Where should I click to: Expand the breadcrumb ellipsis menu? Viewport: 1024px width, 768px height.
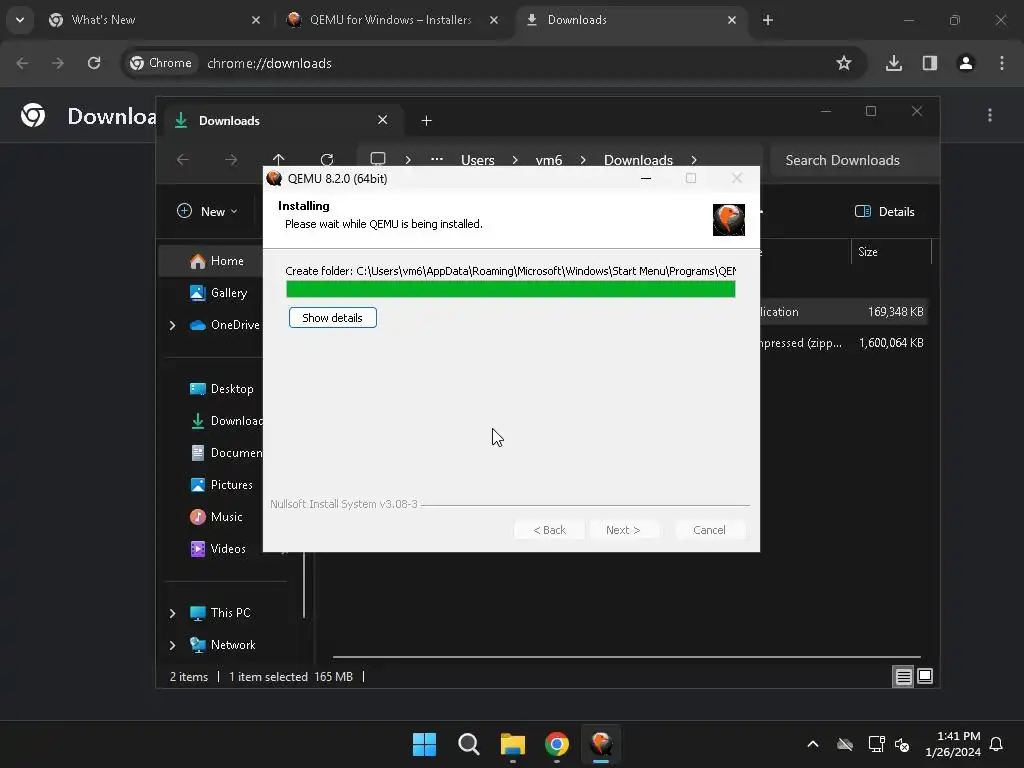coord(437,159)
